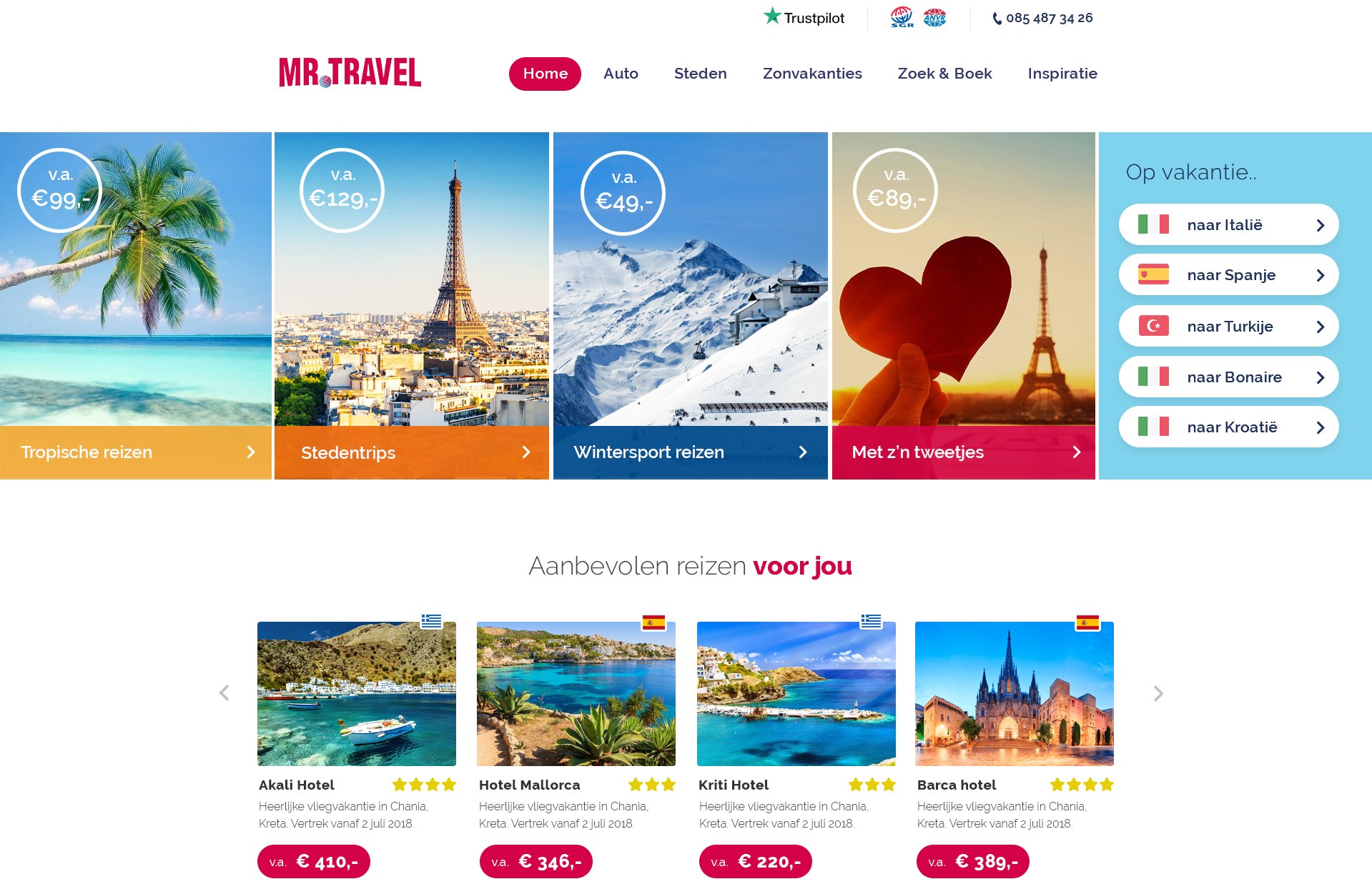The width and height of the screenshot is (1372, 894).
Task: Open the Trustpilot rating badge
Action: 804,17
